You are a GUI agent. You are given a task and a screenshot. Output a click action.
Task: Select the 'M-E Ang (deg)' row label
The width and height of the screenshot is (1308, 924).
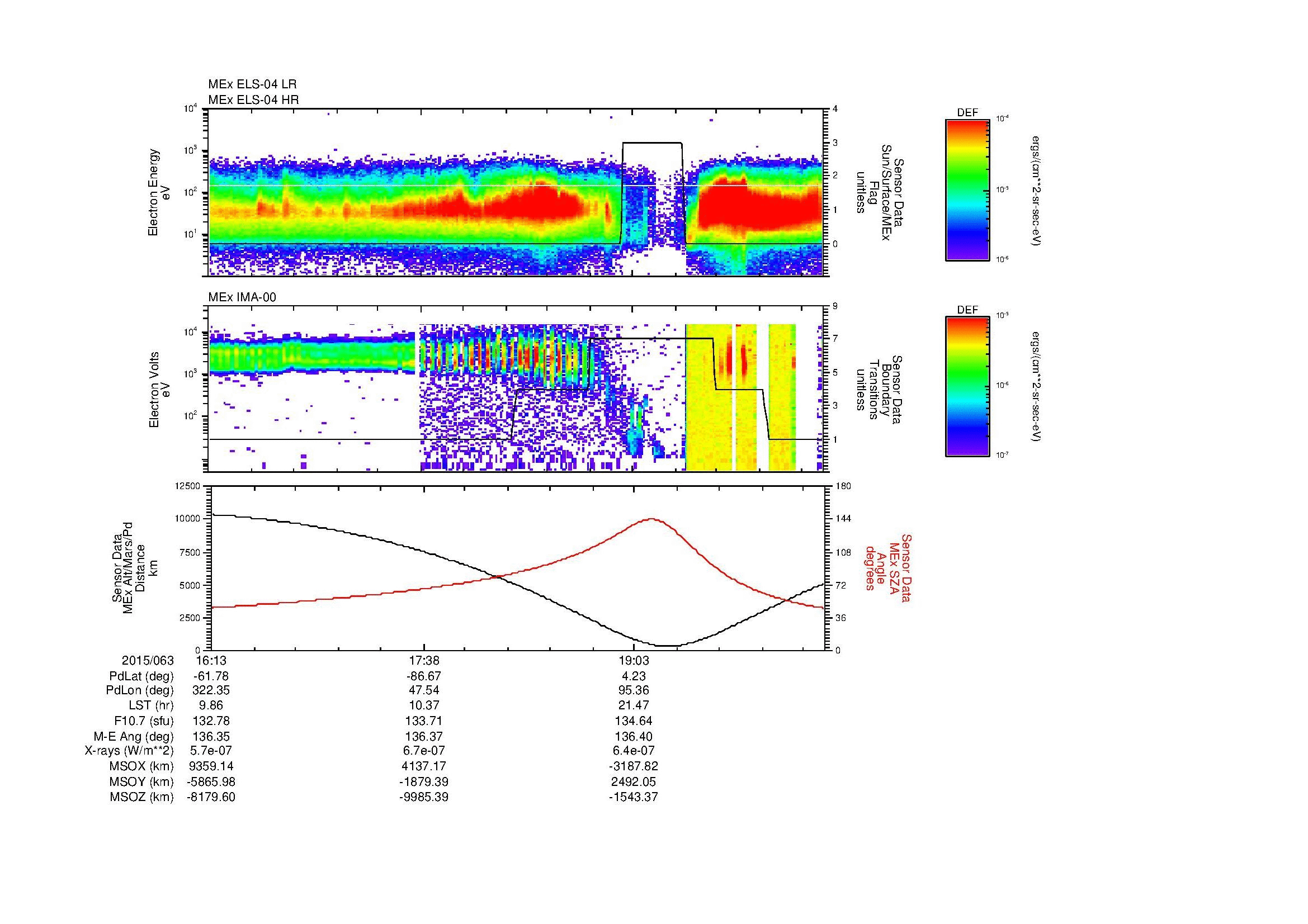point(134,737)
